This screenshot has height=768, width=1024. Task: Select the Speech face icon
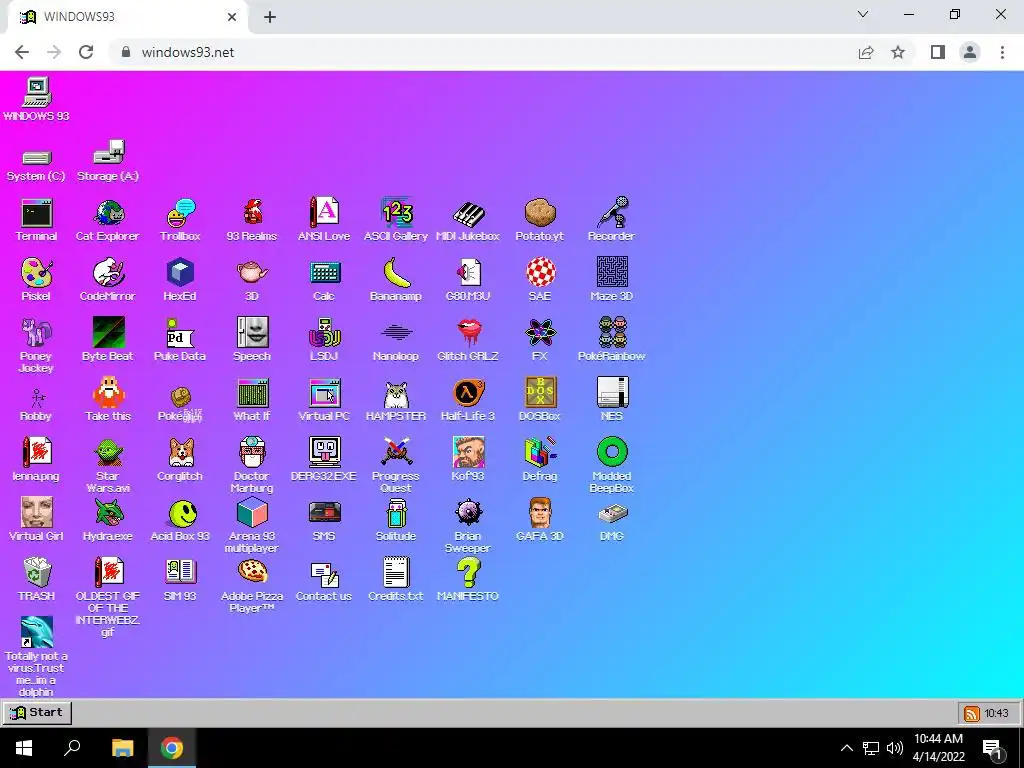pyautogui.click(x=252, y=332)
